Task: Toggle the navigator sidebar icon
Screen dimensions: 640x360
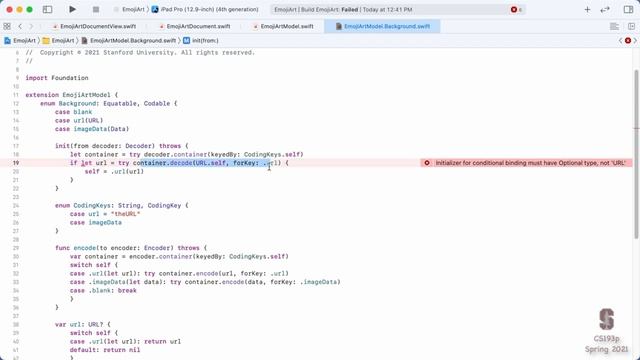Action: (x=47, y=9)
